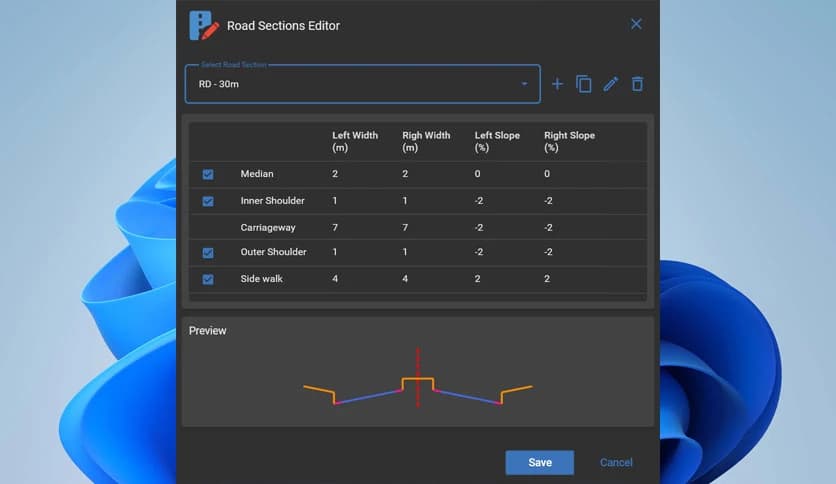
Task: Select Carriageway right slope cell
Action: pyautogui.click(x=548, y=228)
